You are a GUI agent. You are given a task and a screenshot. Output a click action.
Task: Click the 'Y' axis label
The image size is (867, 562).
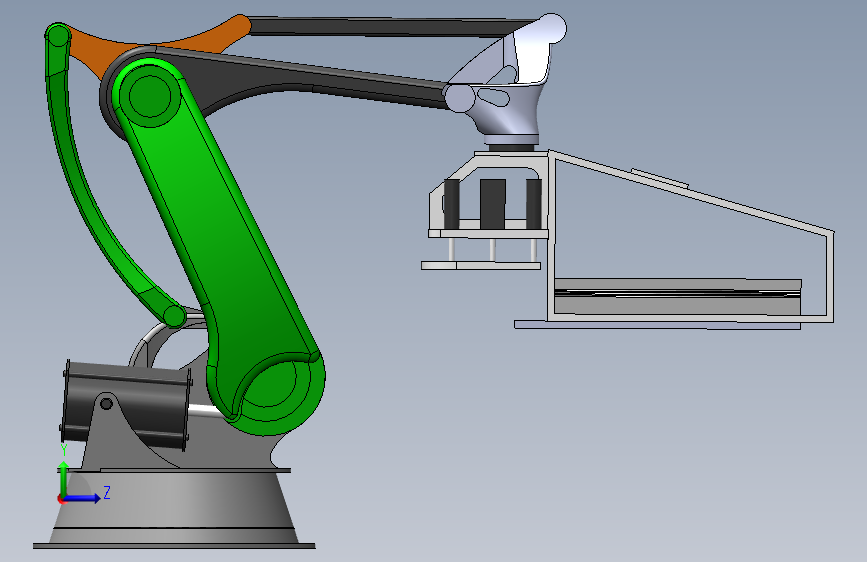[64, 450]
